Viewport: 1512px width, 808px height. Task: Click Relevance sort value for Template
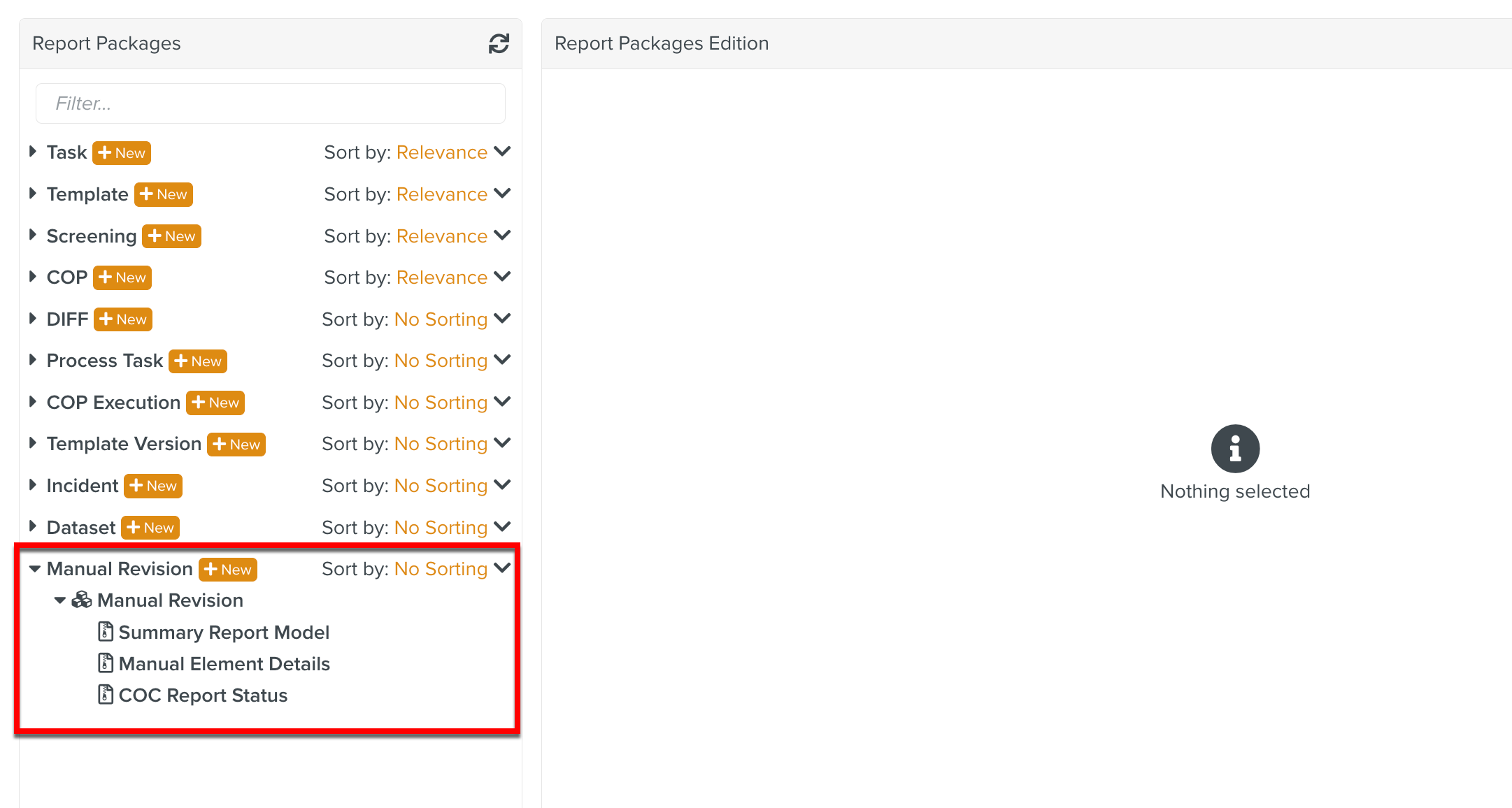click(442, 194)
